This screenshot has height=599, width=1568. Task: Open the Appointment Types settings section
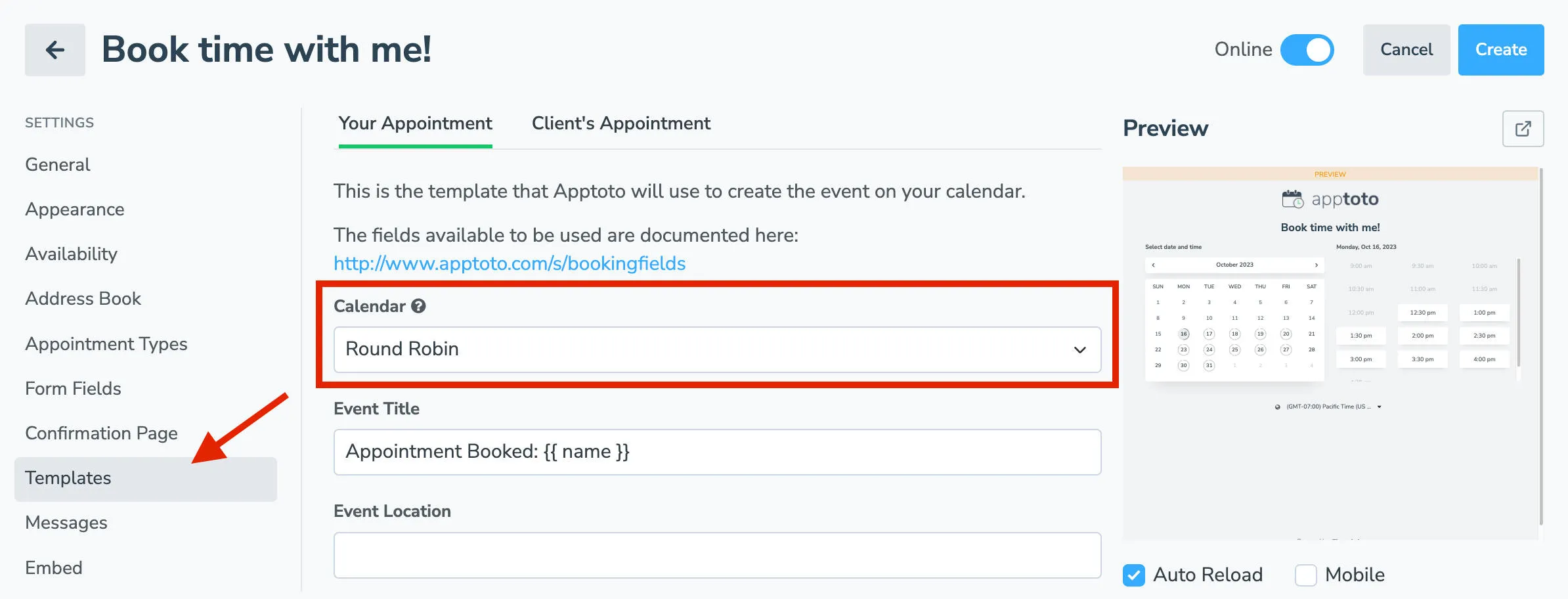pyautogui.click(x=106, y=344)
